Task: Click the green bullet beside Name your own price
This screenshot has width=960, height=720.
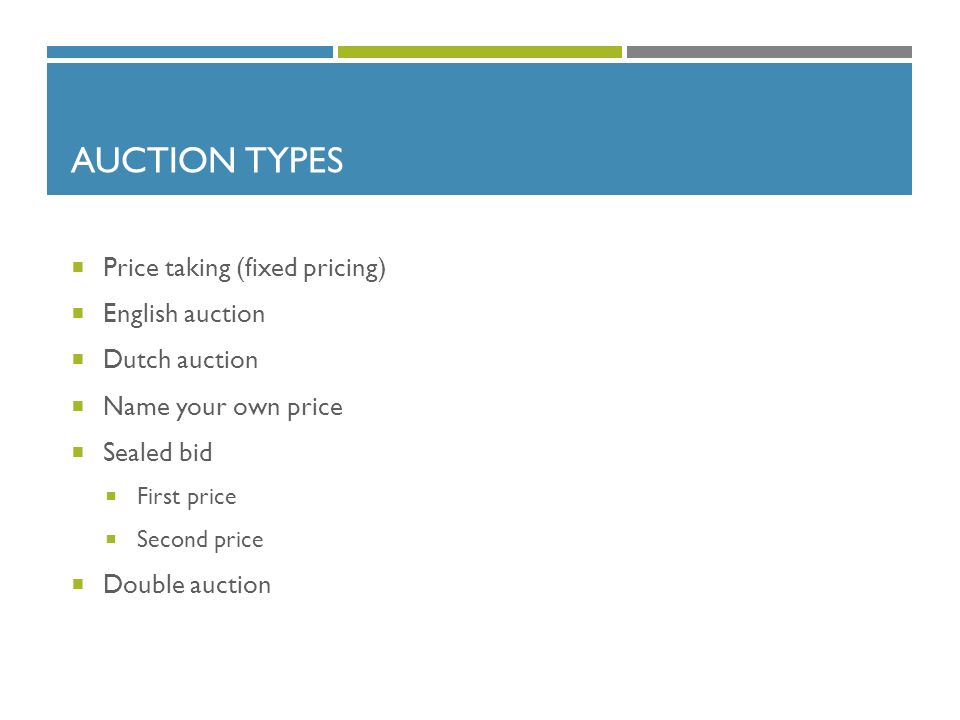Action: [x=78, y=406]
